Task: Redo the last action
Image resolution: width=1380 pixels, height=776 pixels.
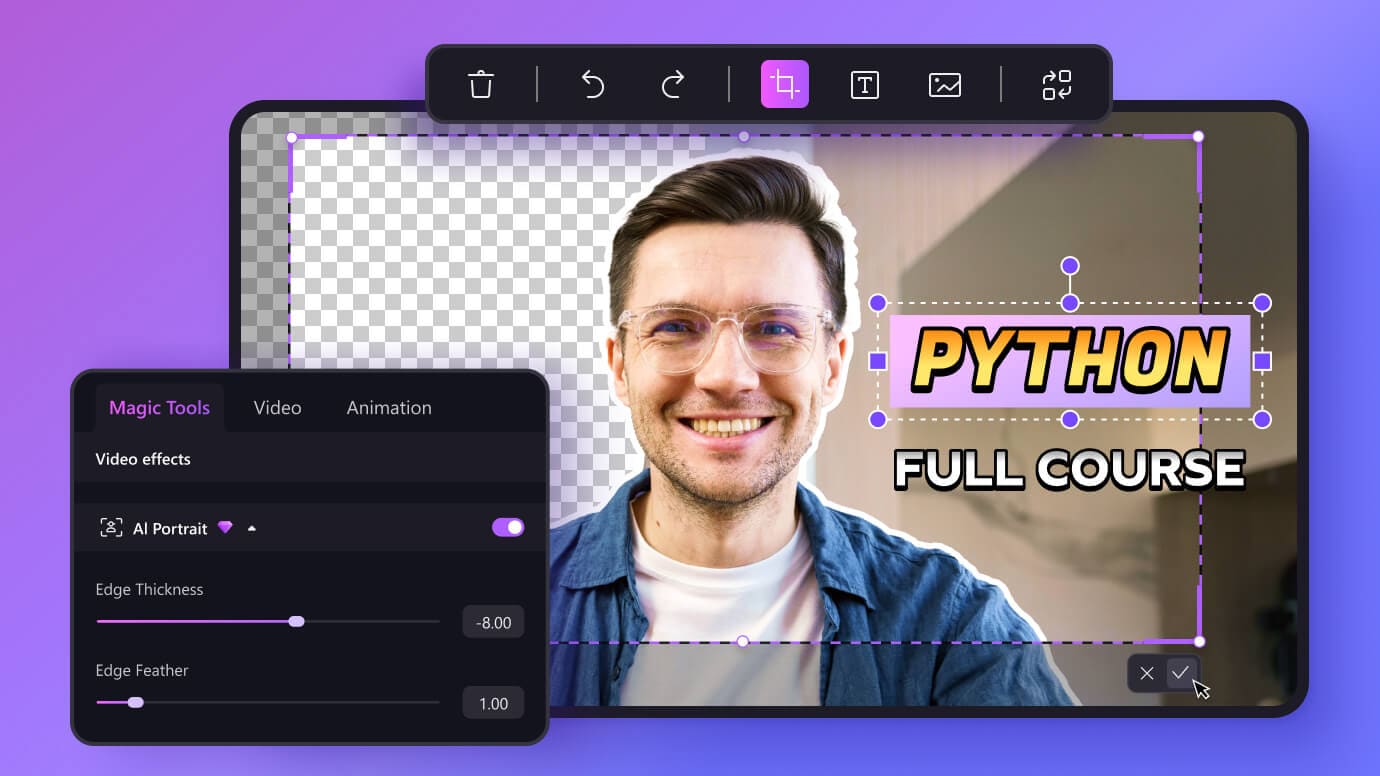Action: [x=673, y=84]
